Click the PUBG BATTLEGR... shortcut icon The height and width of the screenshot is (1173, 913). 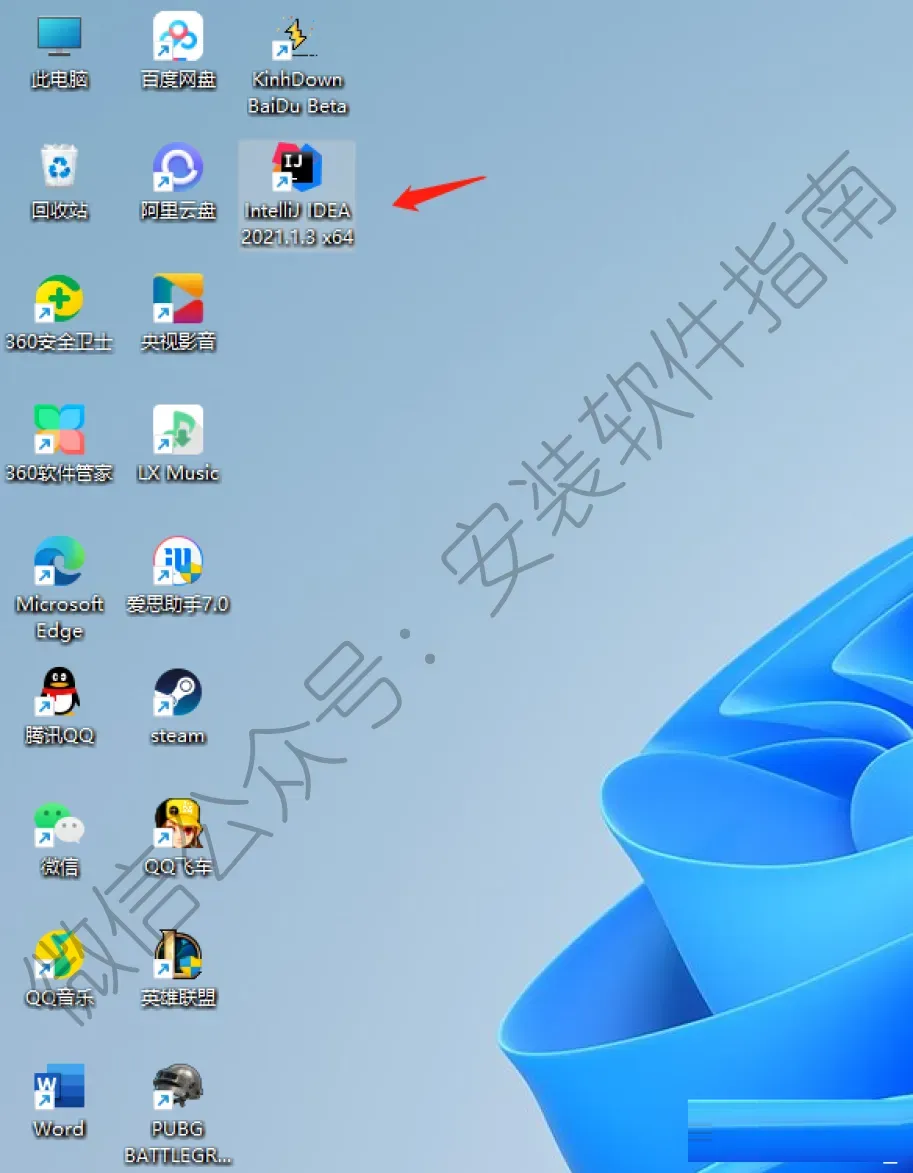coord(178,1085)
